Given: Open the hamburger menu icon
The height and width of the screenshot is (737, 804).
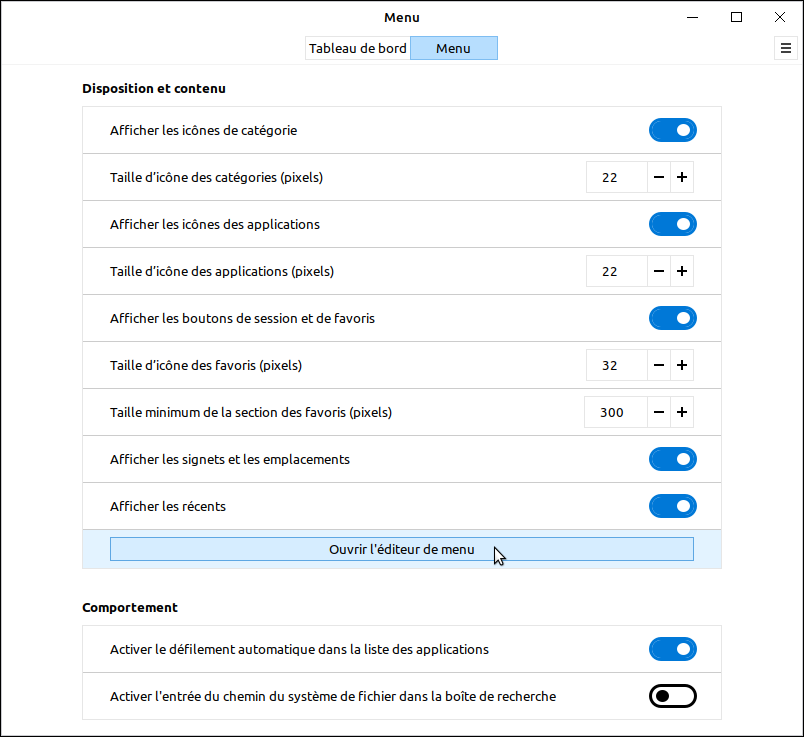Looking at the screenshot, I should [785, 48].
